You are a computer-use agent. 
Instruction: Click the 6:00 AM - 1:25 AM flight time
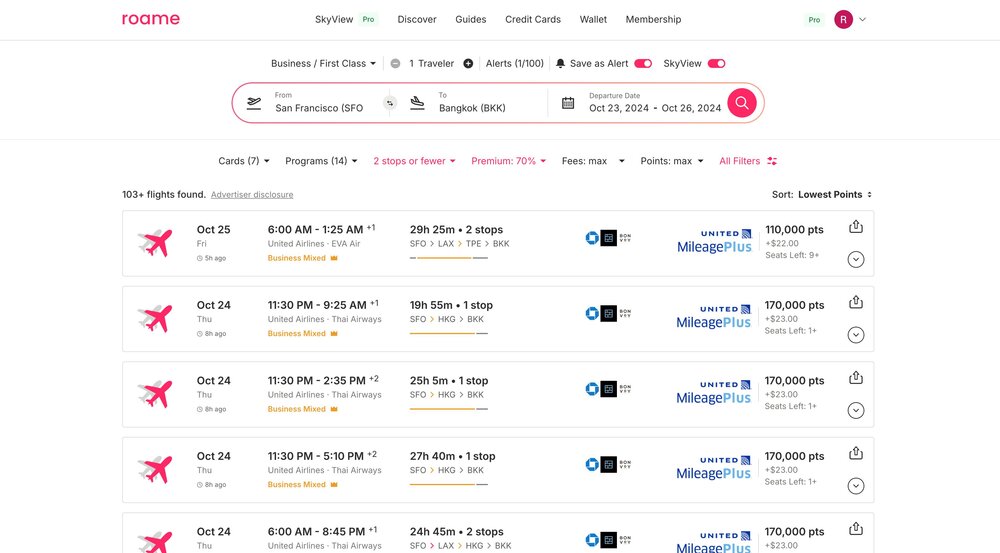click(x=316, y=230)
